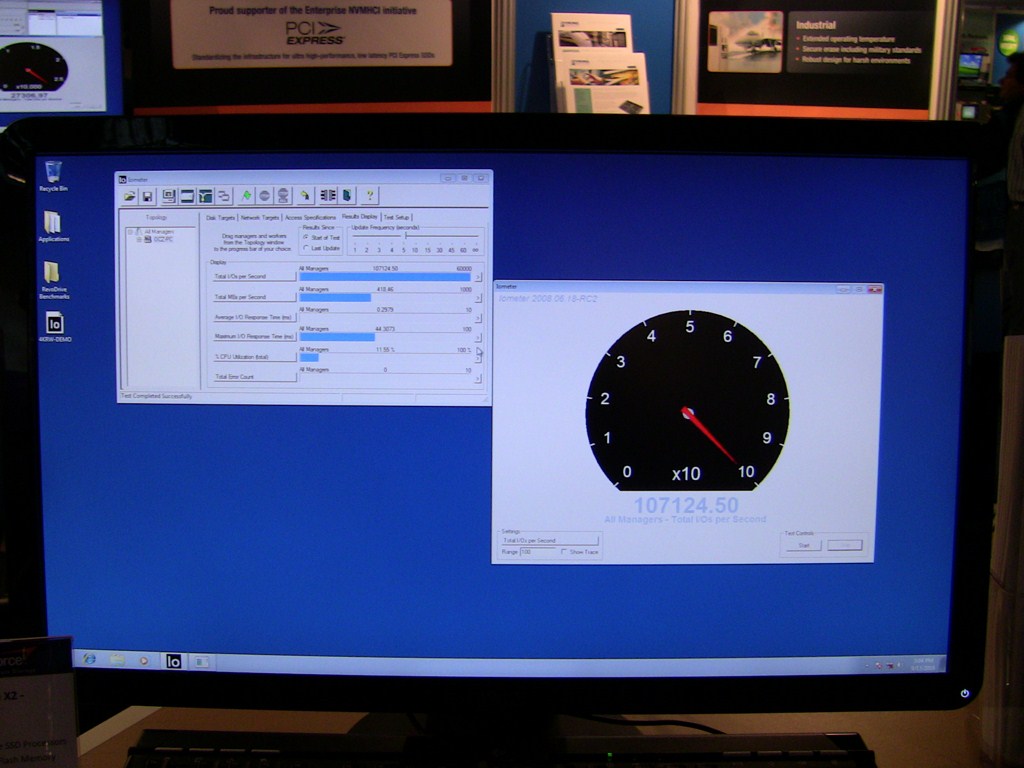Click the Exit door icon in toolbar
Image resolution: width=1024 pixels, height=768 pixels.
[x=347, y=195]
